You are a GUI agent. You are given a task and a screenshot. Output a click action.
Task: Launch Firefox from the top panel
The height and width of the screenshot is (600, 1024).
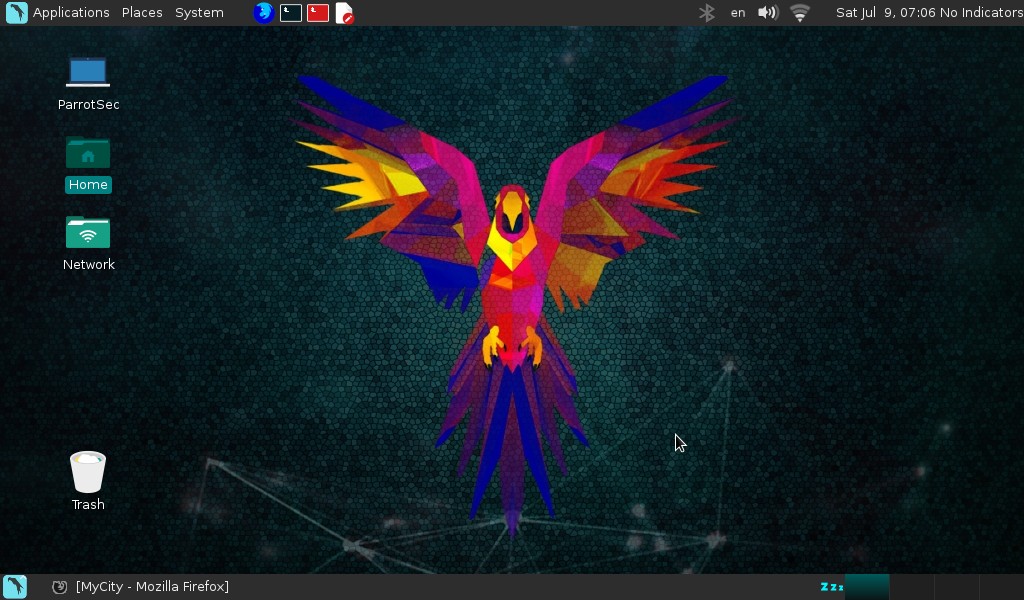(x=263, y=12)
